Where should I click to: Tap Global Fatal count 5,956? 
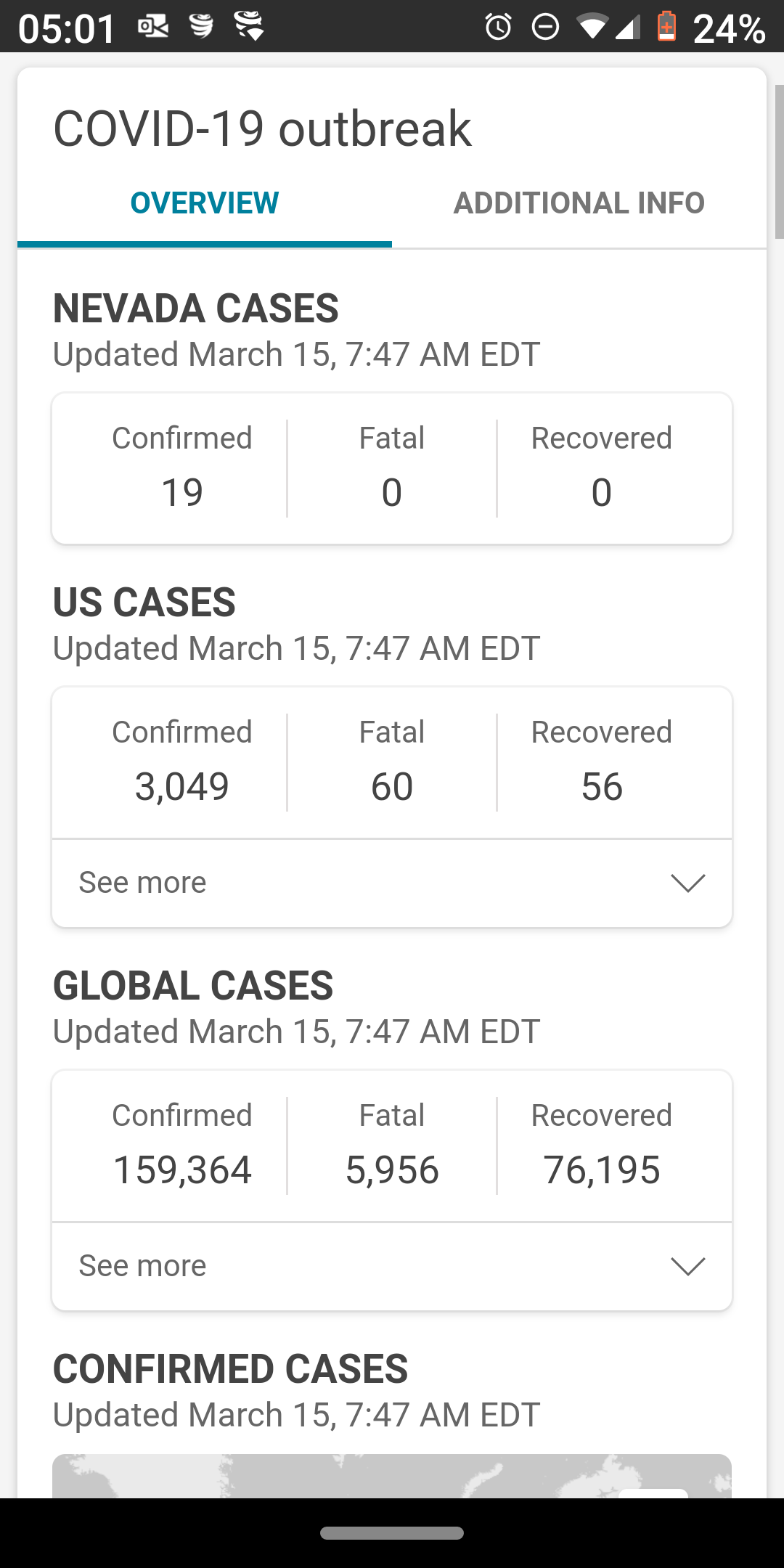(x=392, y=1169)
